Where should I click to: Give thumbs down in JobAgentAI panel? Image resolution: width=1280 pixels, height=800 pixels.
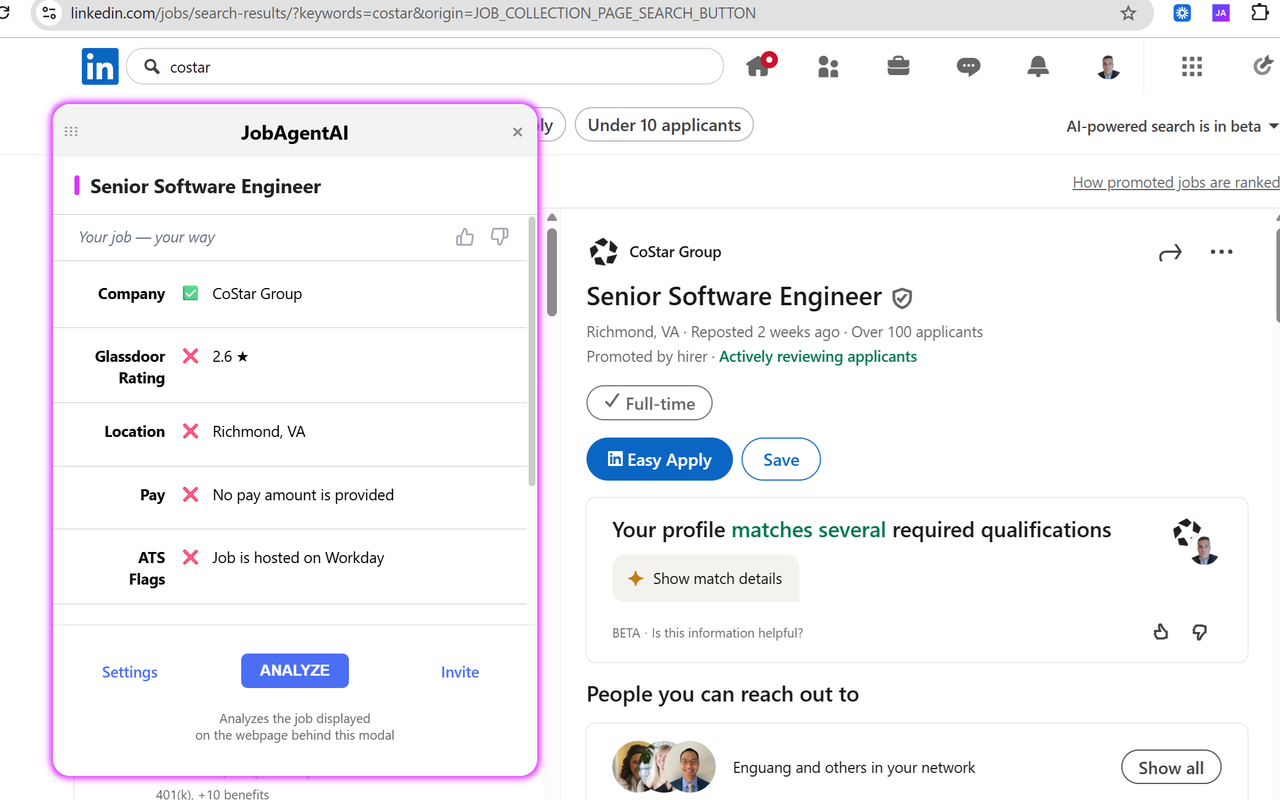(x=500, y=237)
